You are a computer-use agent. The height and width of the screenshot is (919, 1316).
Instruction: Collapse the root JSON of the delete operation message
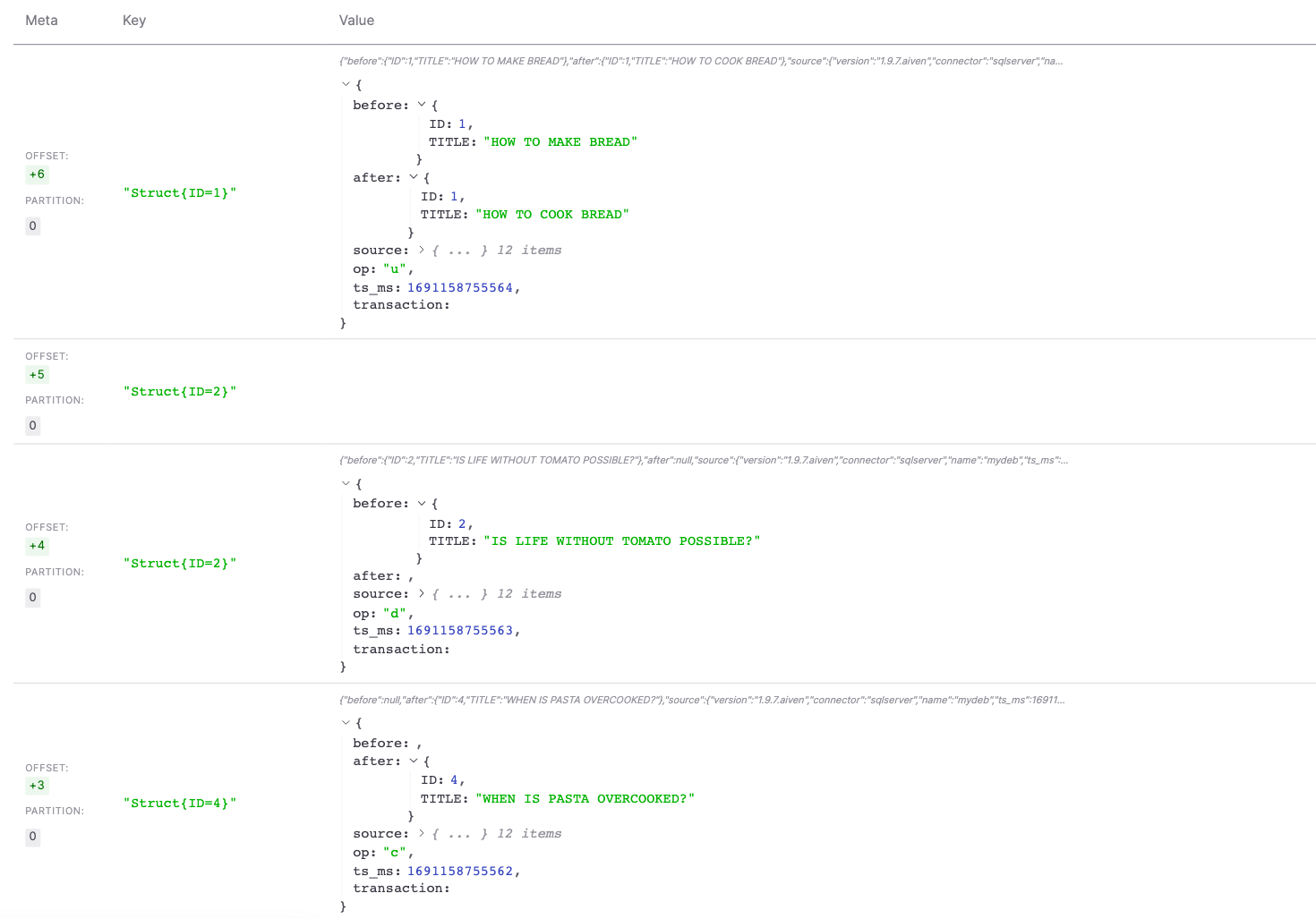(346, 483)
